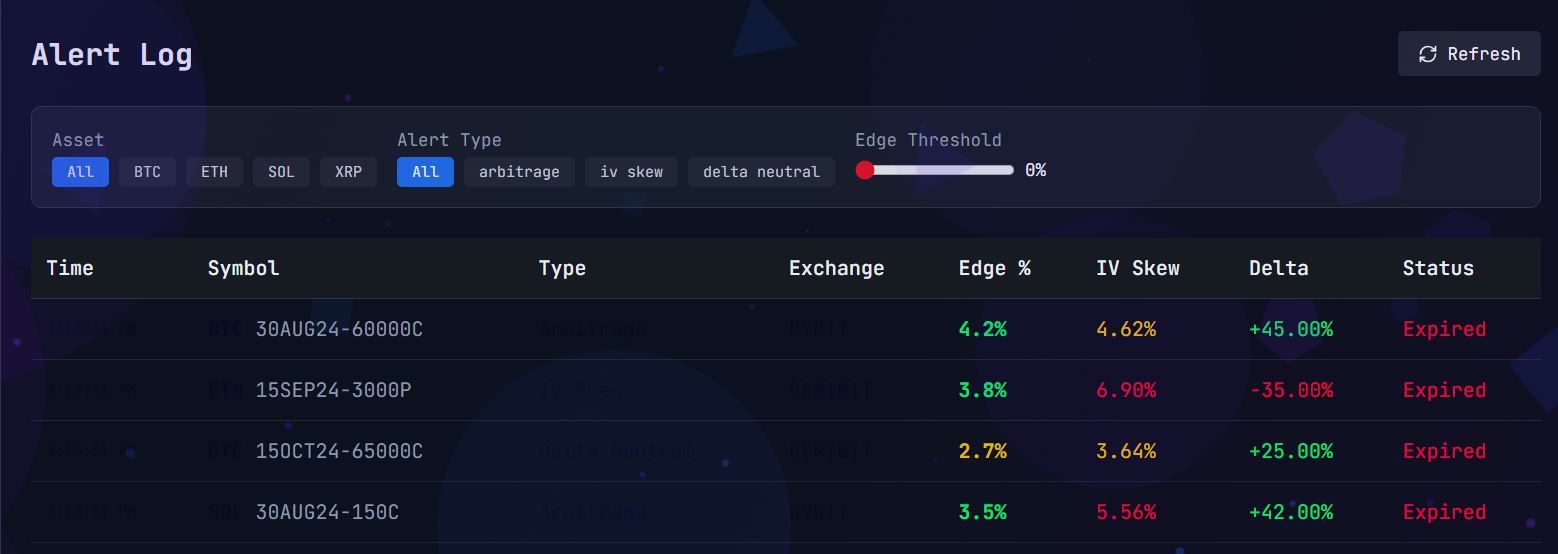
Task: Click the +42.00% delta value
Action: click(1291, 512)
